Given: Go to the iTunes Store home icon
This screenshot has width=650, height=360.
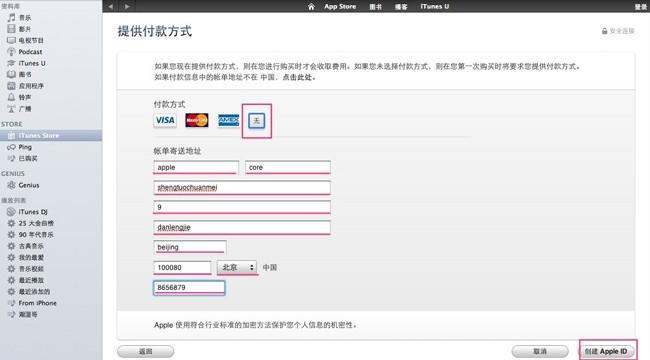Looking at the screenshot, I should tap(311, 7).
